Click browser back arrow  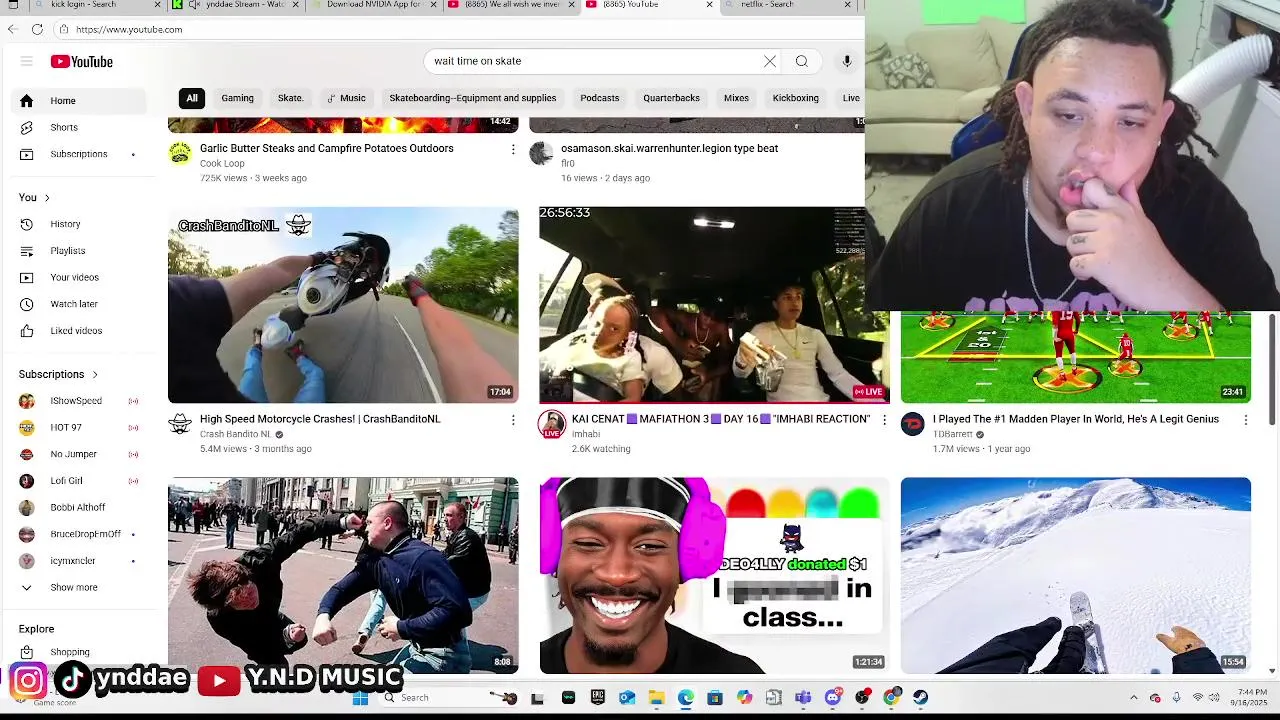[x=13, y=29]
